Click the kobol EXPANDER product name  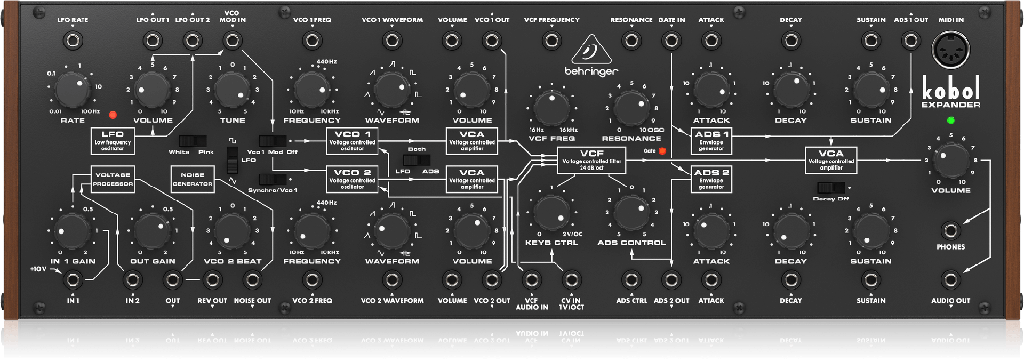(x=950, y=93)
